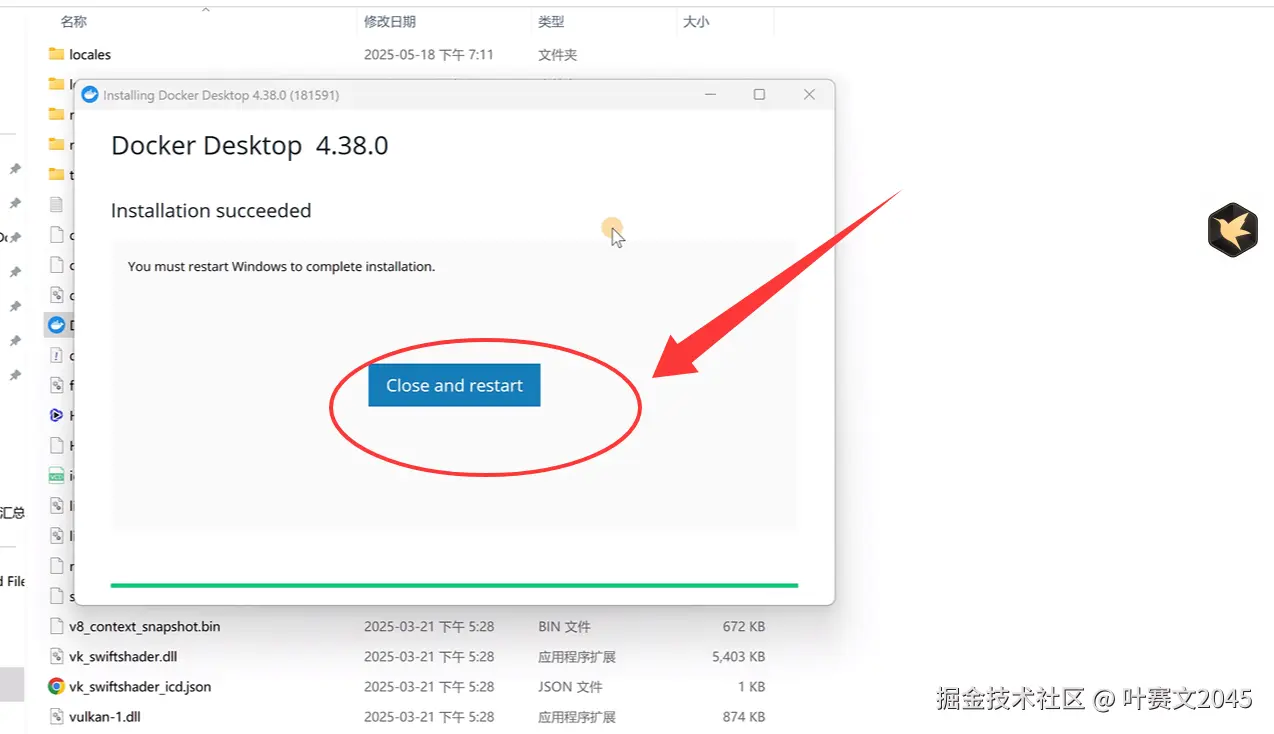This screenshot has width=1274, height=734.
Task: Click the 文件夹 type cell of locales
Action: [558, 54]
